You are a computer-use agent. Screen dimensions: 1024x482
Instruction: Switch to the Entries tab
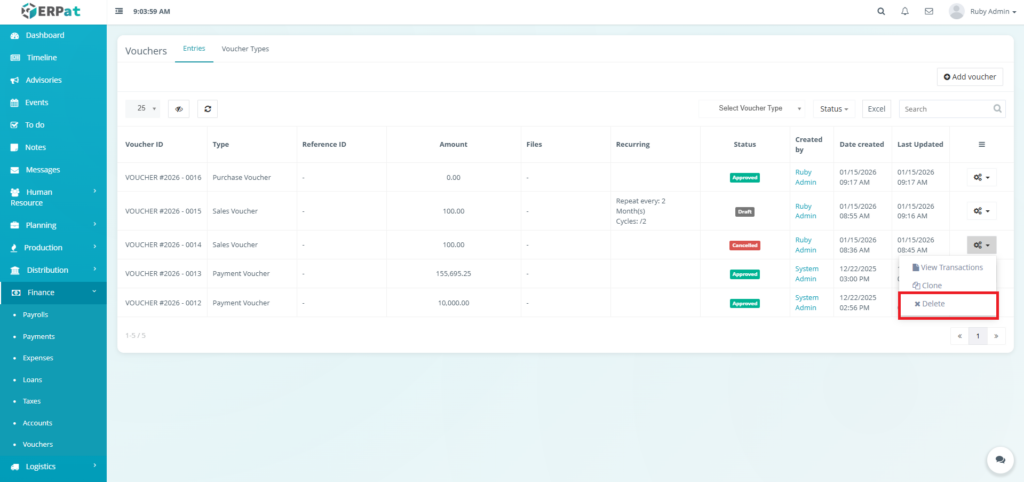(194, 49)
